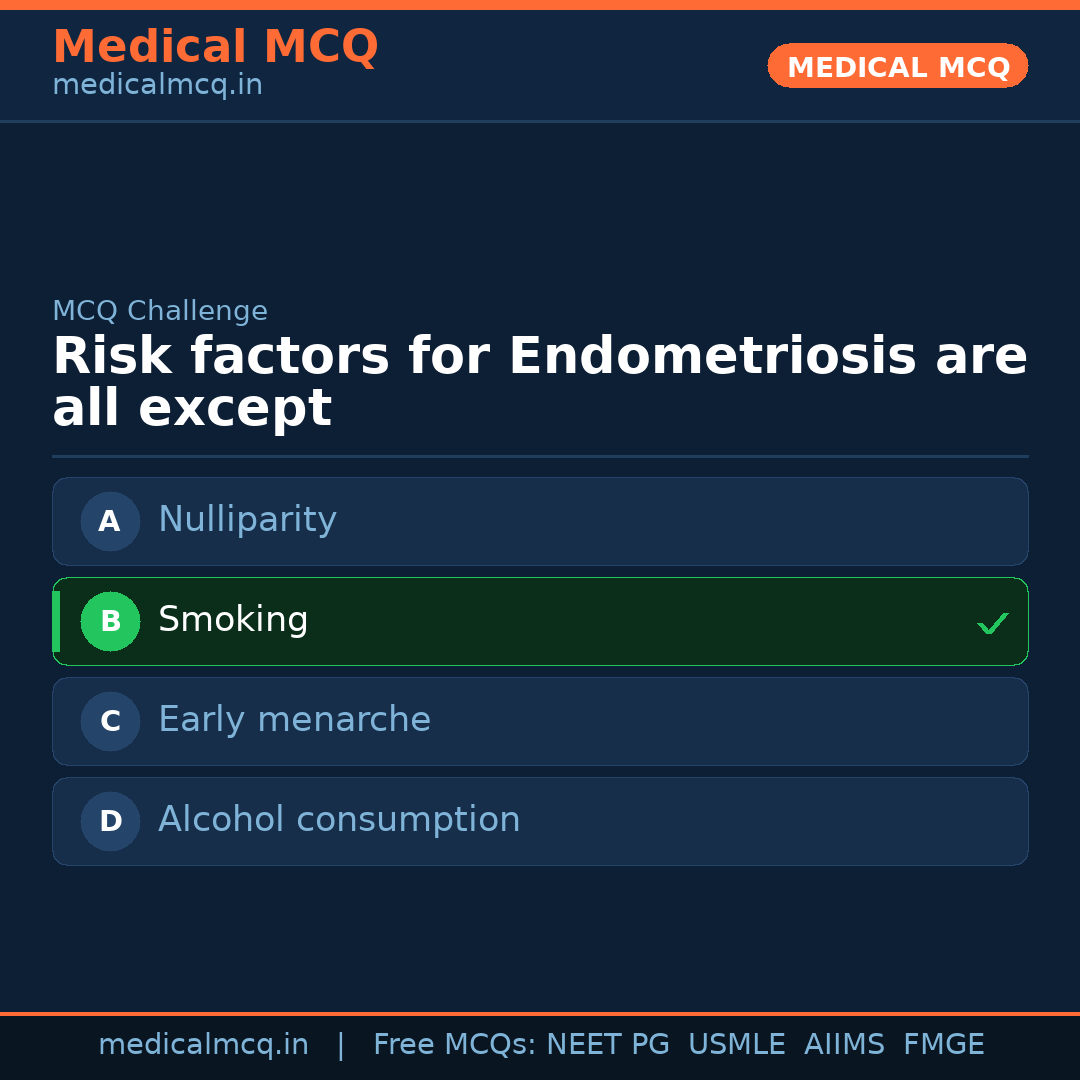Choose the Smoking answer text
The width and height of the screenshot is (1080, 1080).
233,620
